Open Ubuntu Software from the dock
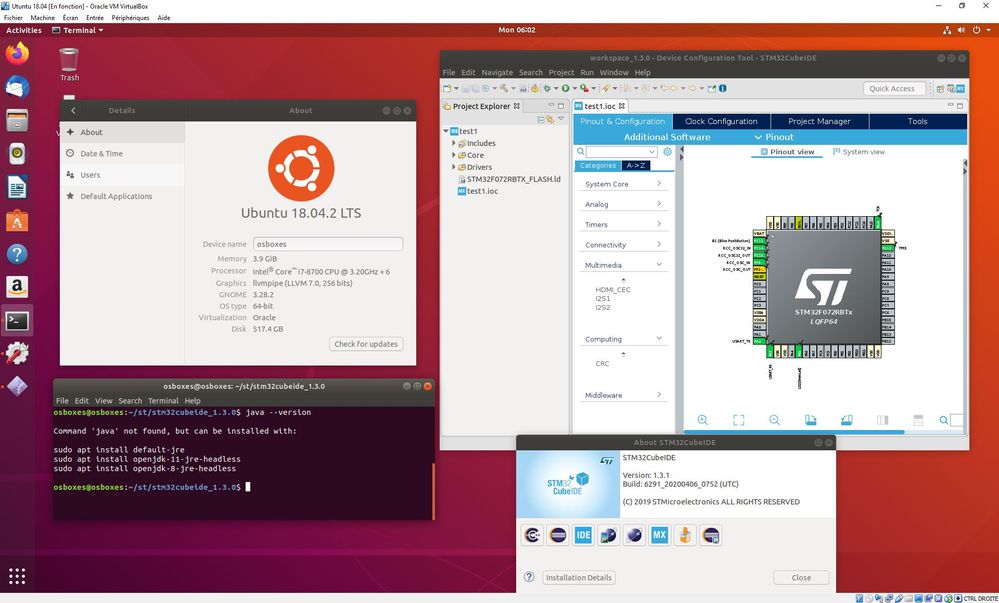This screenshot has width=999, height=603. coord(17,221)
